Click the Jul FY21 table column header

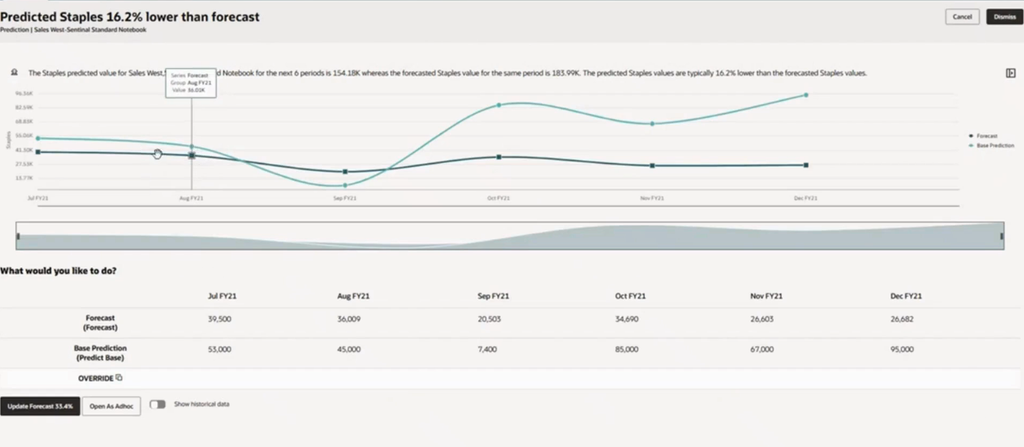pos(222,296)
